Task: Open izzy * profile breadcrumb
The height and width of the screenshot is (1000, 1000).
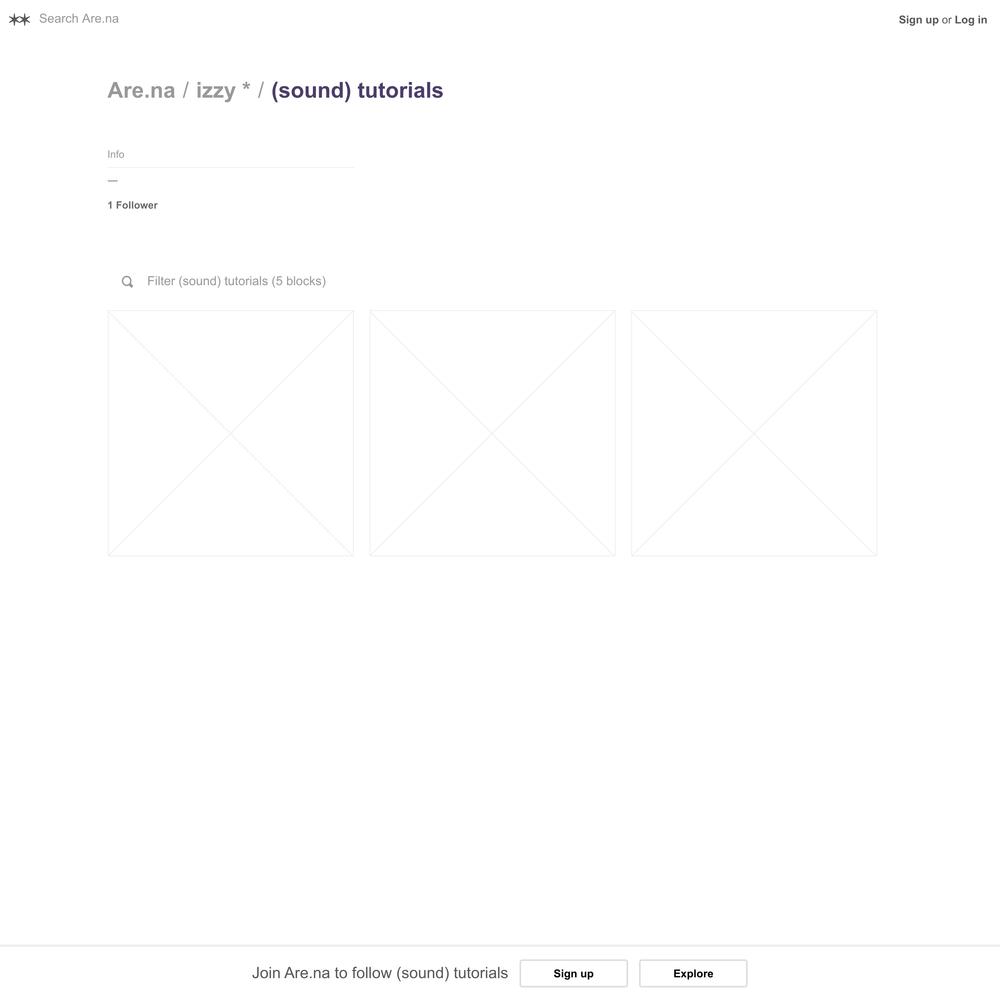Action: [223, 91]
